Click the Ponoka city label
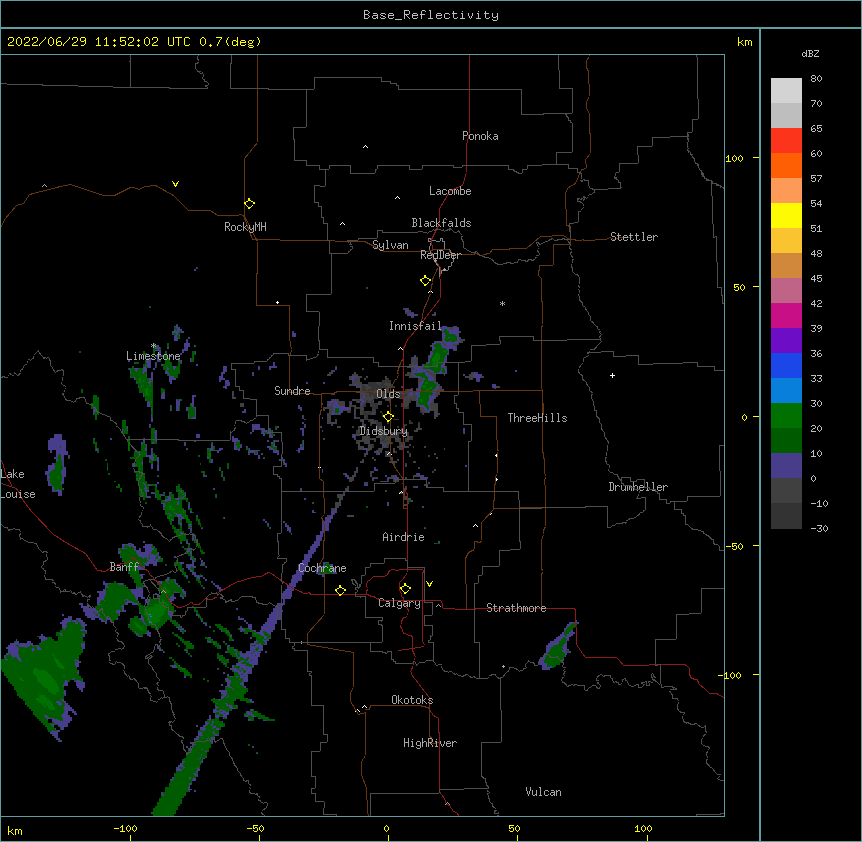This screenshot has width=862, height=842. point(480,136)
